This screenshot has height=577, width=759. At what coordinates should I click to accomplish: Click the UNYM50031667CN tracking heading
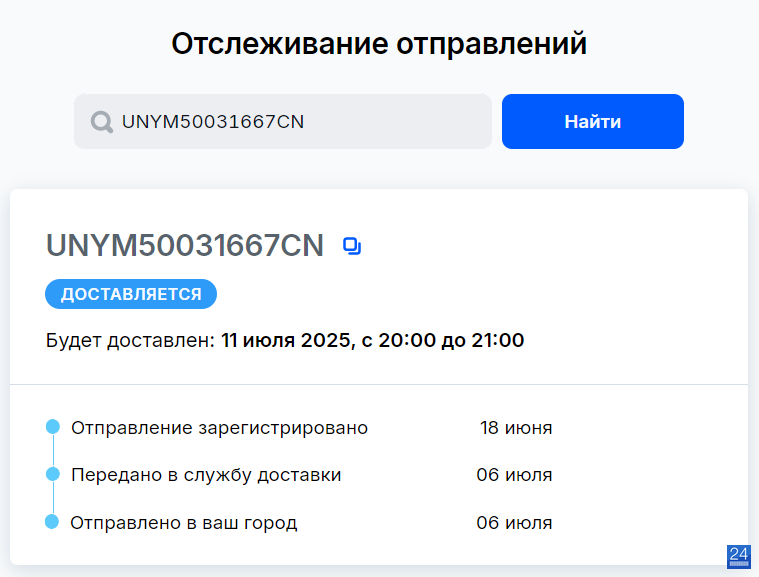[184, 245]
